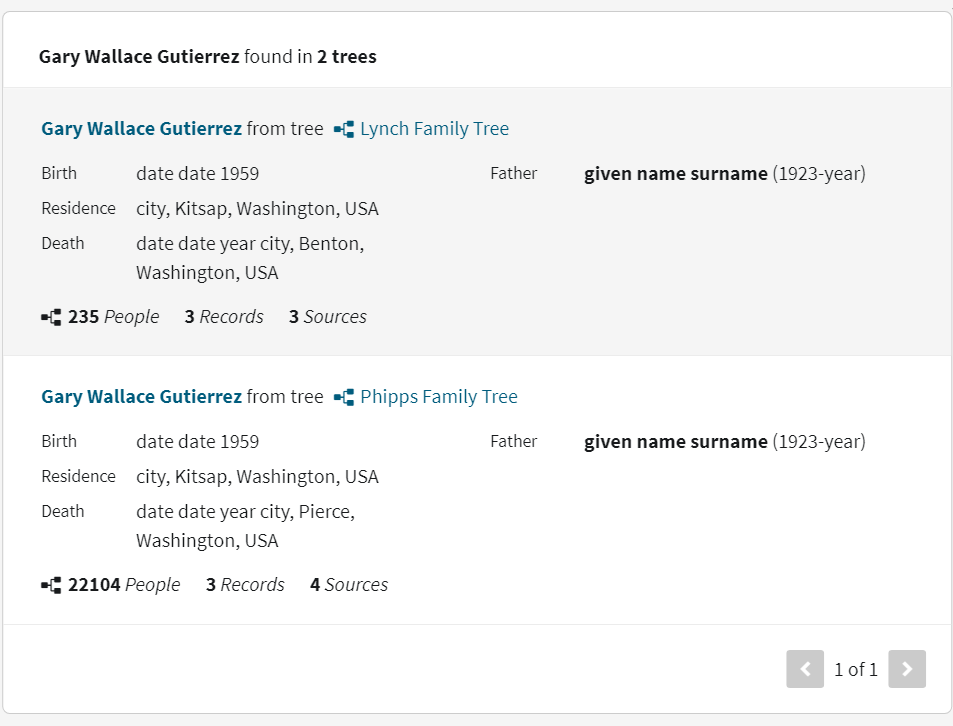Open Gary Wallace Gutierrez in Lynch tree
The height and width of the screenshot is (726, 953).
[141, 129]
